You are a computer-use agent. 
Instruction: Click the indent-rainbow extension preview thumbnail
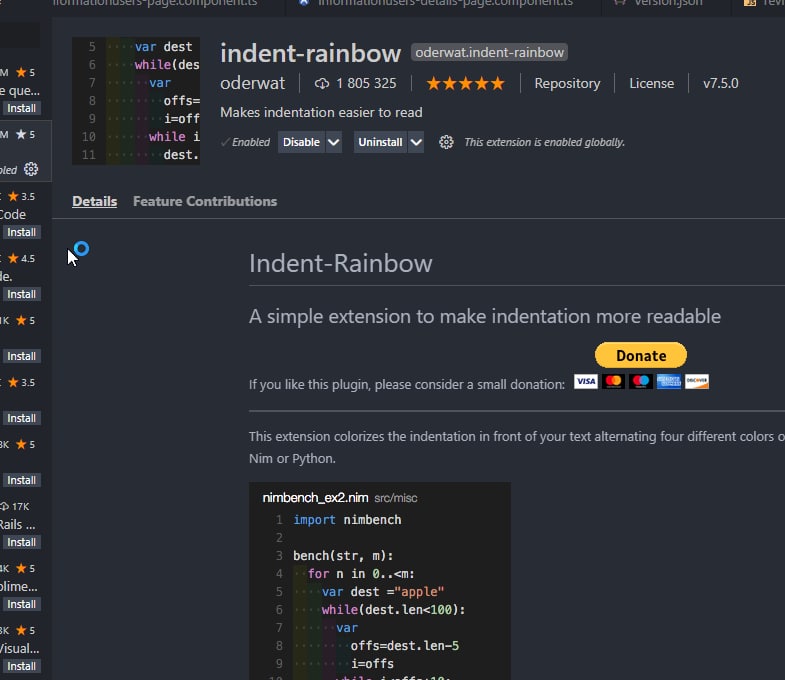[136, 101]
